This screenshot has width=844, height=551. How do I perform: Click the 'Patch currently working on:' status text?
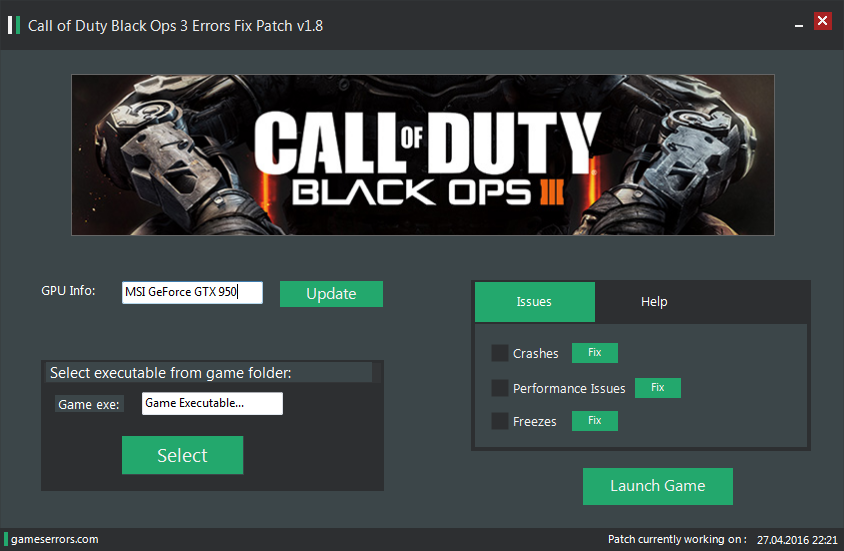click(x=677, y=539)
